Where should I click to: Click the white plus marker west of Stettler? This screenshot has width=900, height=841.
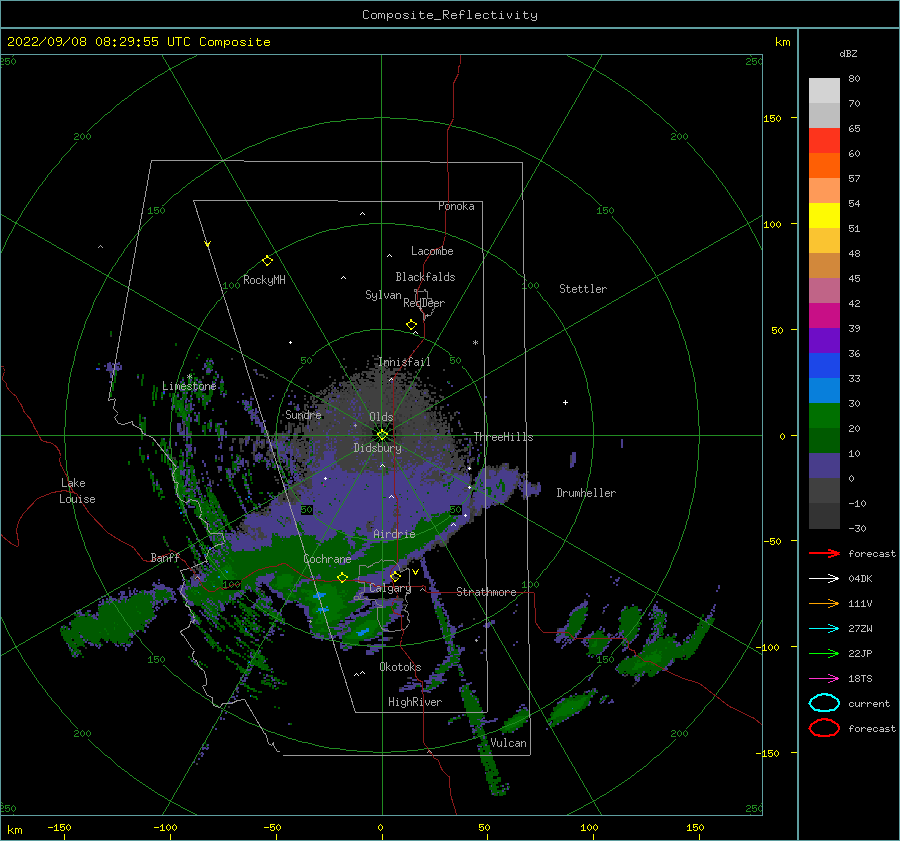coord(565,402)
